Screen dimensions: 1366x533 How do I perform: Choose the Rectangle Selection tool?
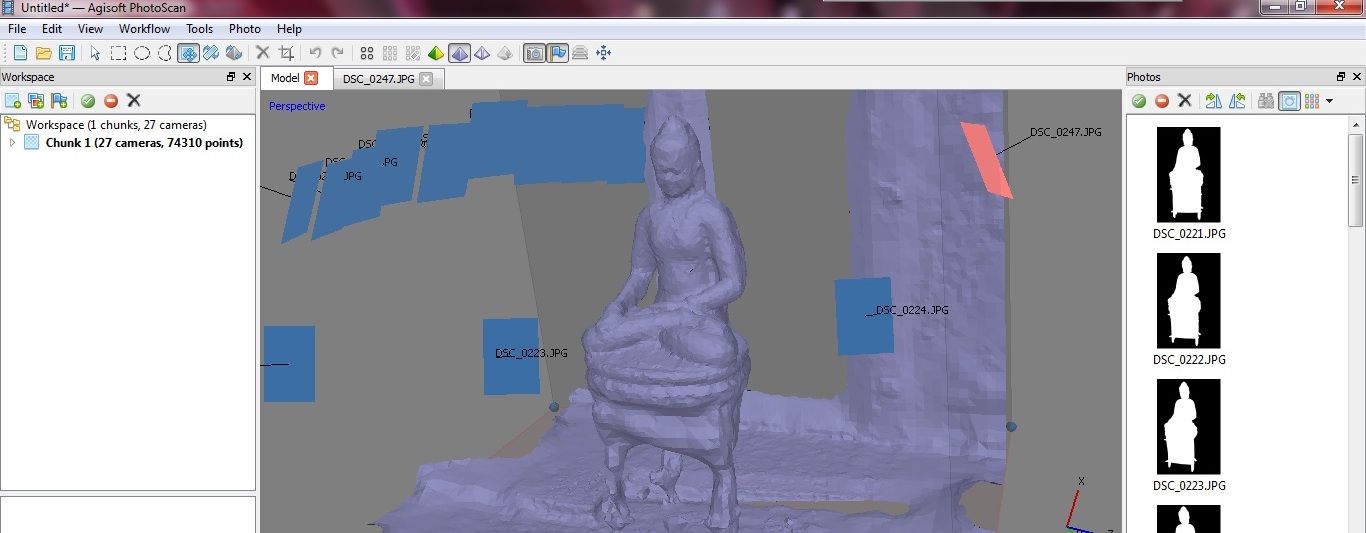(118, 53)
